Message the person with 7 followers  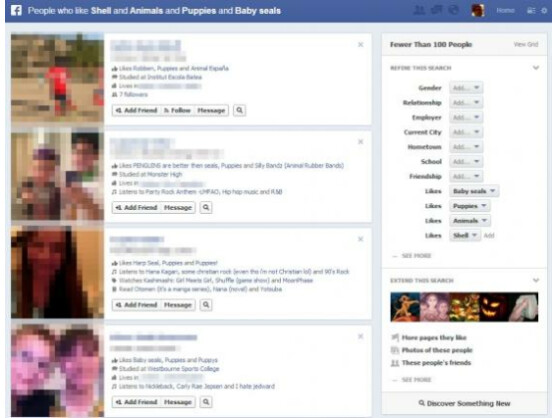pos(211,110)
